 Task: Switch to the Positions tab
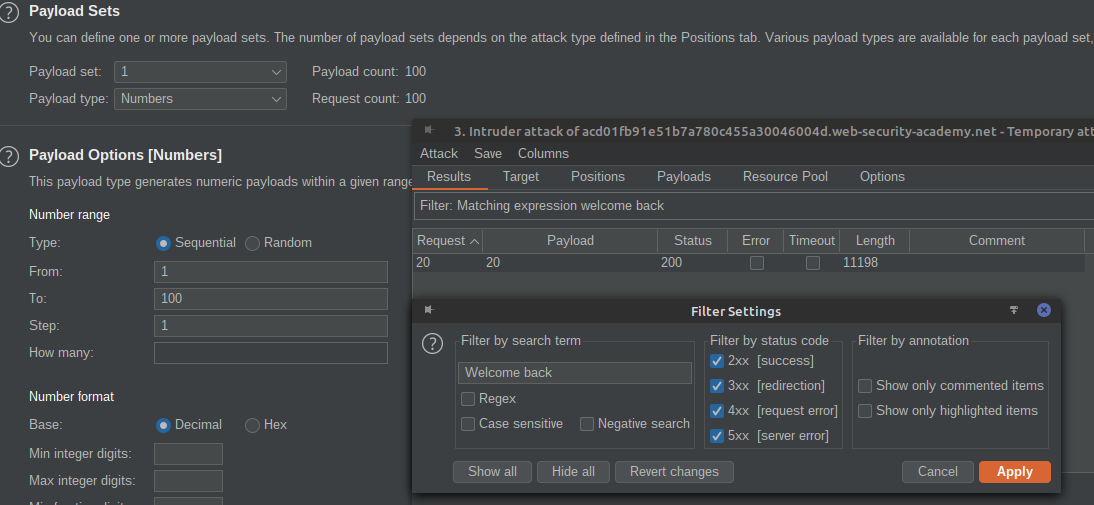point(598,177)
